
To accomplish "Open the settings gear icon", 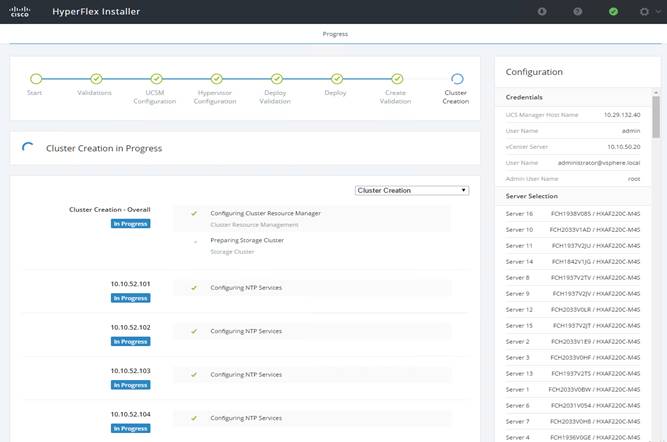I will click(644, 11).
